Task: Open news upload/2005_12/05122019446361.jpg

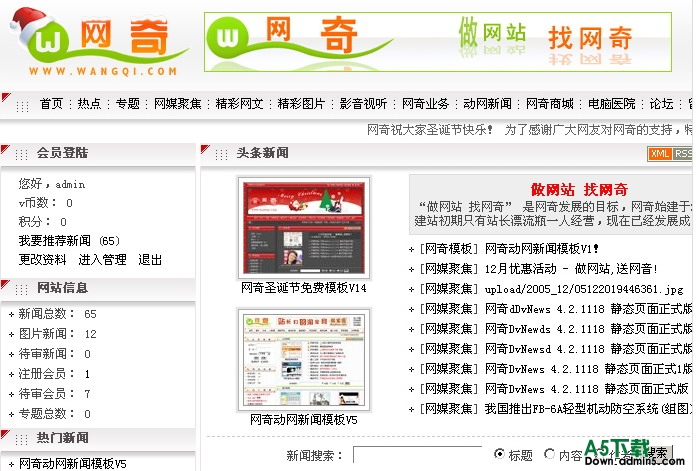Action: 584,289
